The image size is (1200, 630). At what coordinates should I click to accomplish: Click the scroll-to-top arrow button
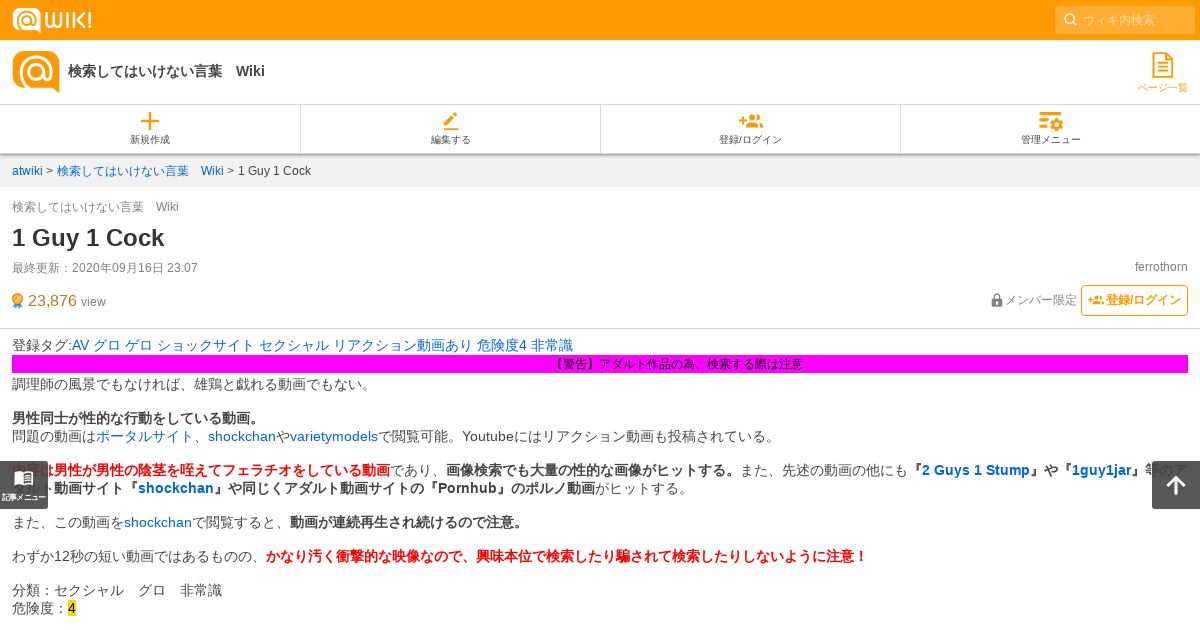1176,485
